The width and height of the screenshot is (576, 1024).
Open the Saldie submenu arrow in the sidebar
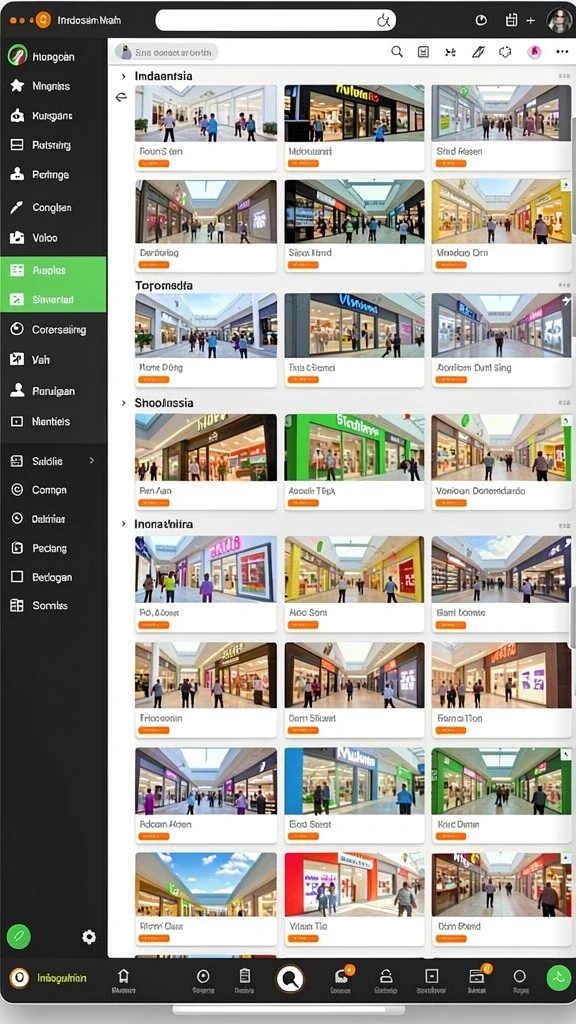click(x=91, y=460)
